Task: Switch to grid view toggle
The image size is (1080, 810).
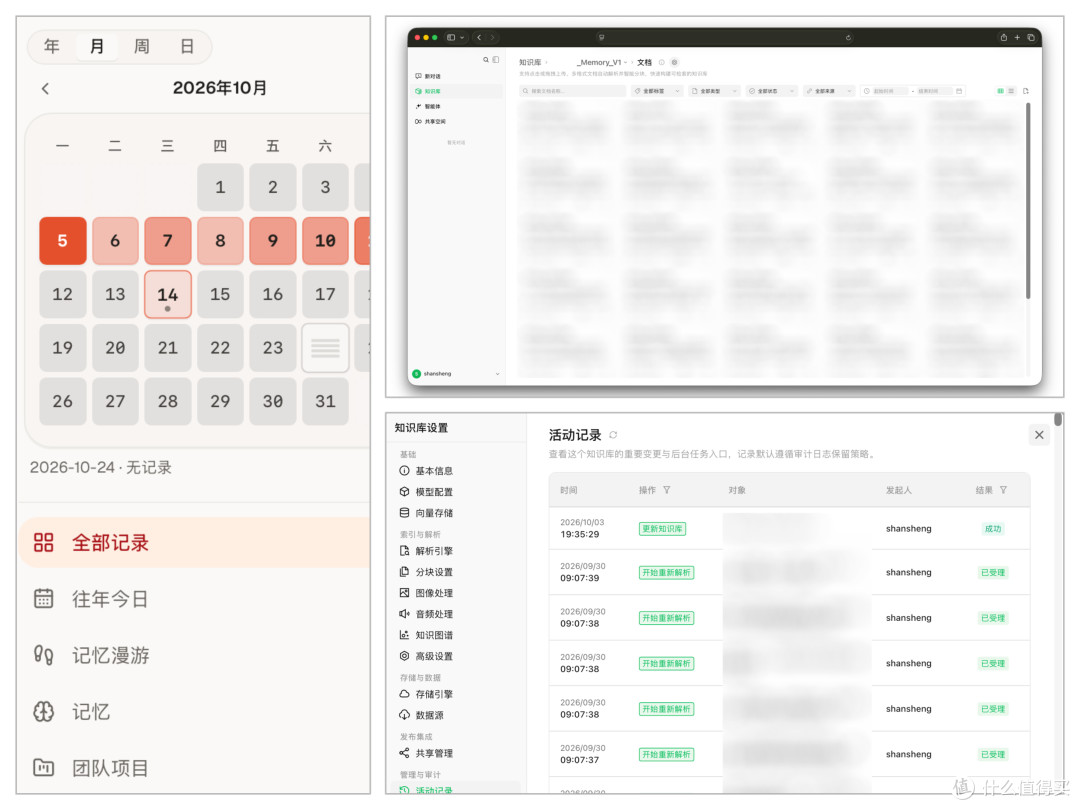Action: coord(1000,91)
